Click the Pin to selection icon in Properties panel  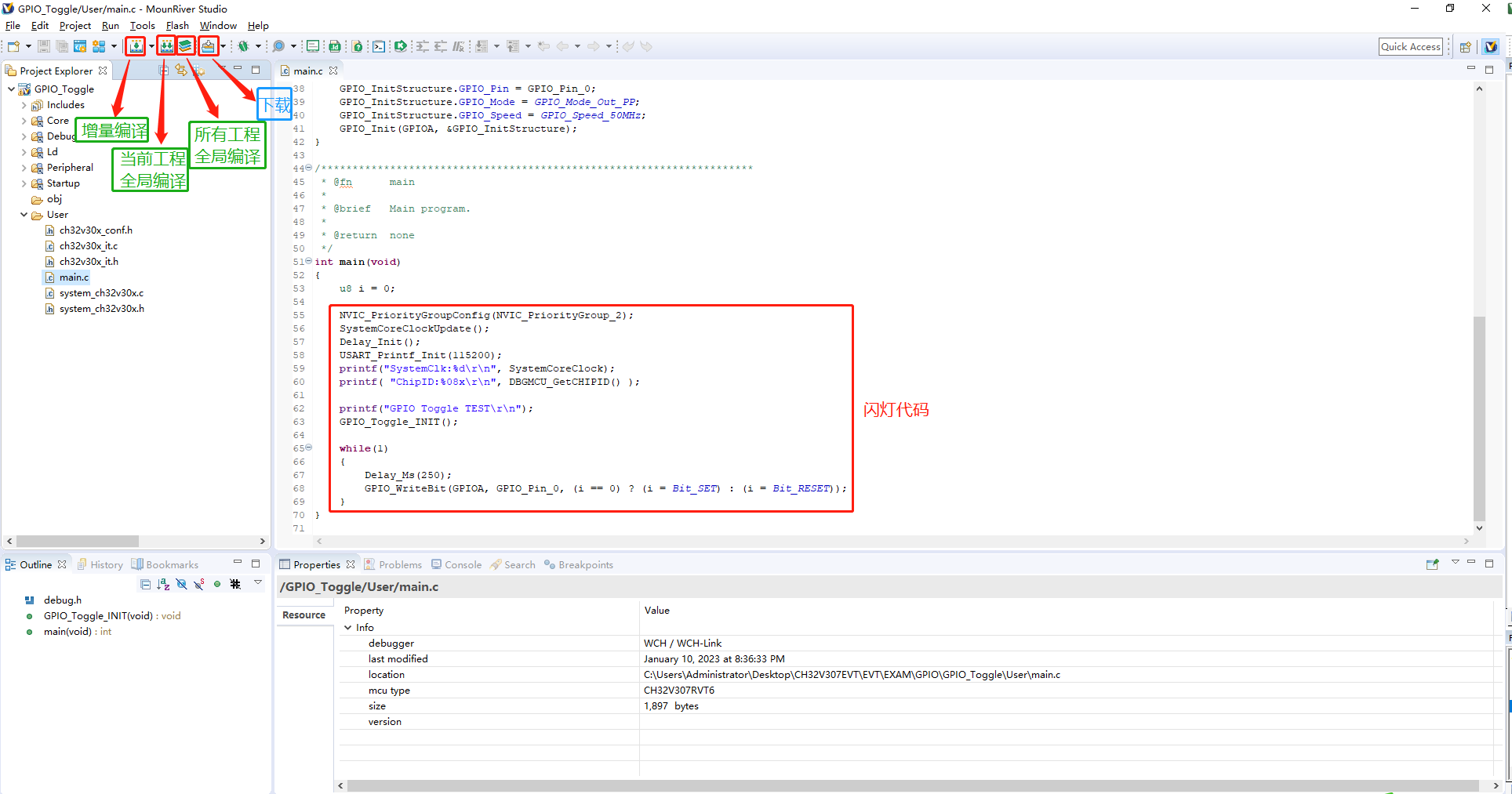click(1432, 564)
